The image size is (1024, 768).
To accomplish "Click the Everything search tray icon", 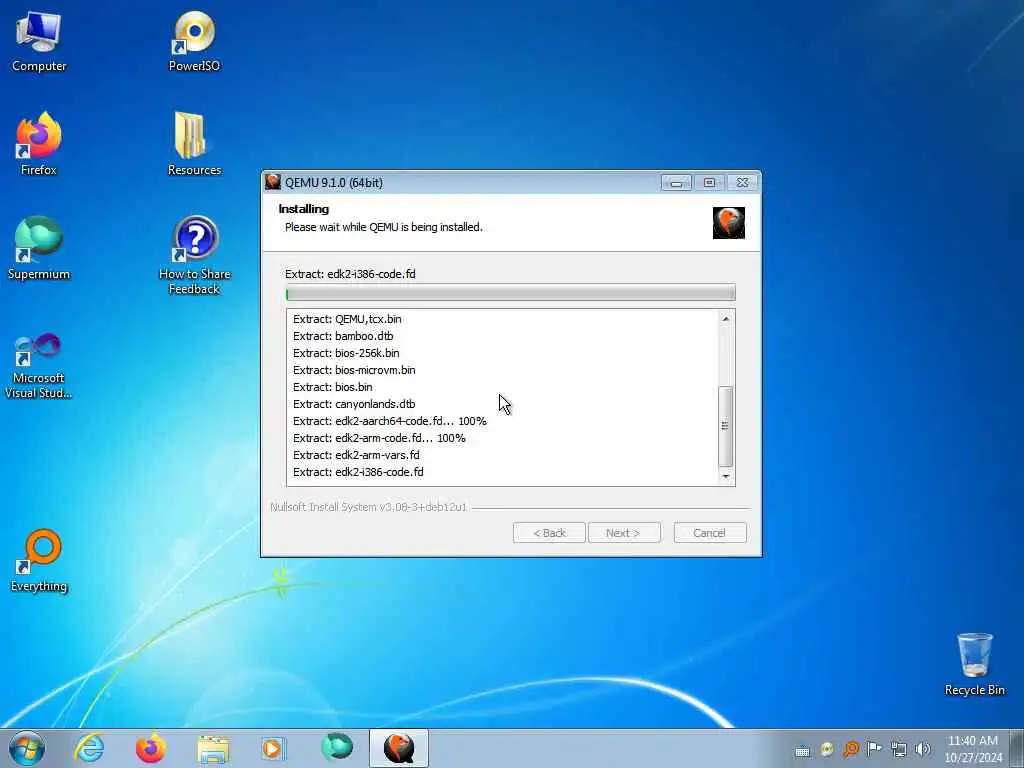I will 851,749.
